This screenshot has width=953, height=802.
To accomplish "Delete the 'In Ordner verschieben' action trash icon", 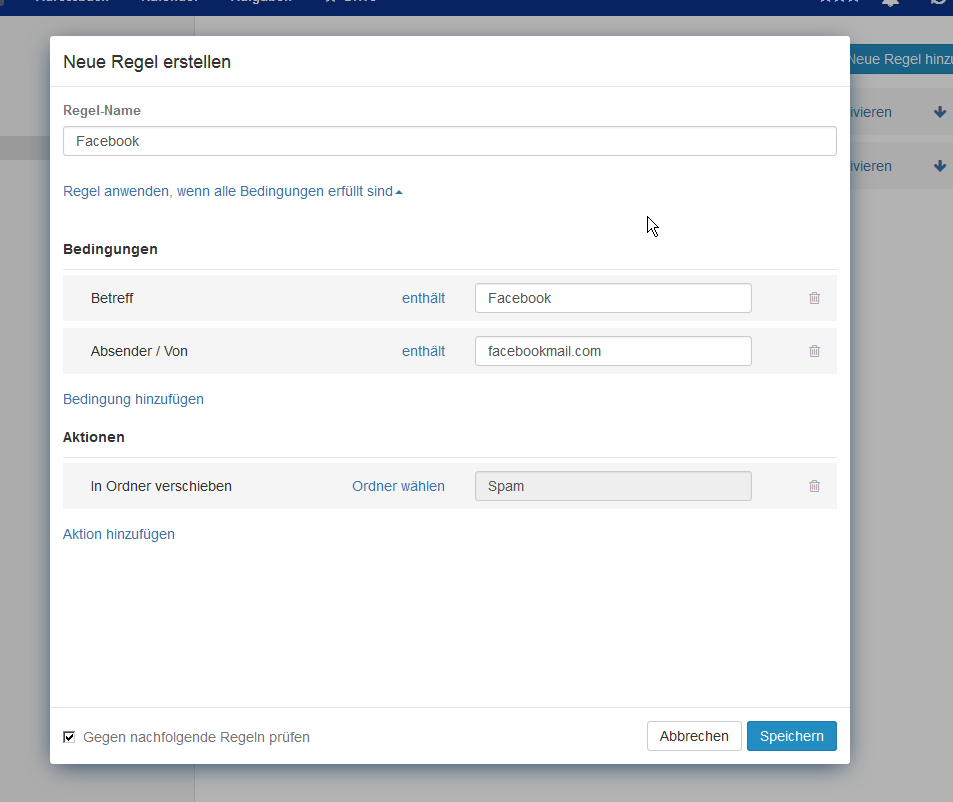I will click(x=814, y=486).
